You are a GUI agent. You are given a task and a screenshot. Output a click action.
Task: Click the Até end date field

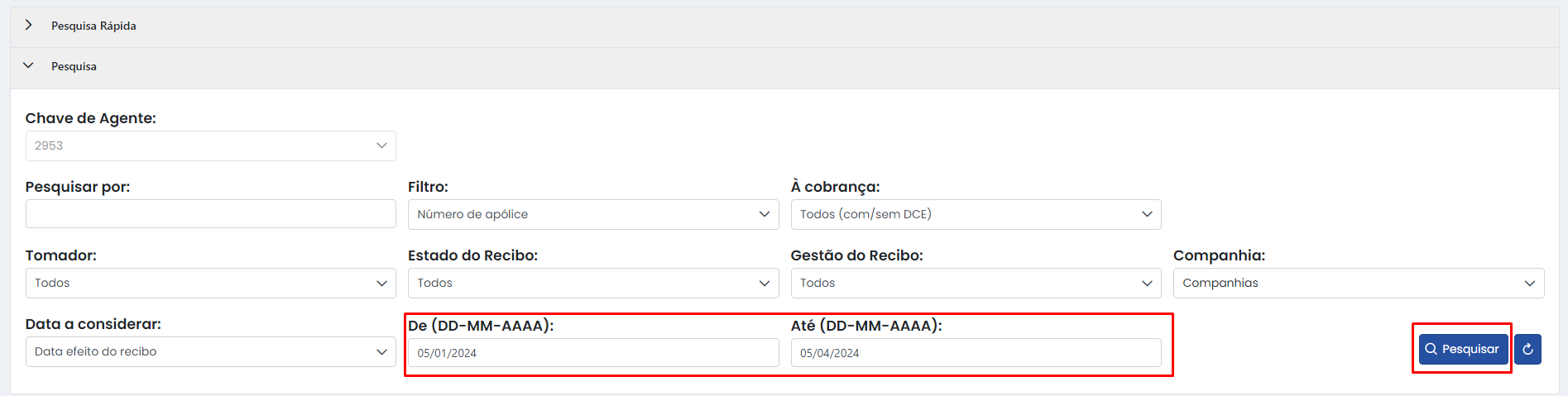click(x=976, y=353)
